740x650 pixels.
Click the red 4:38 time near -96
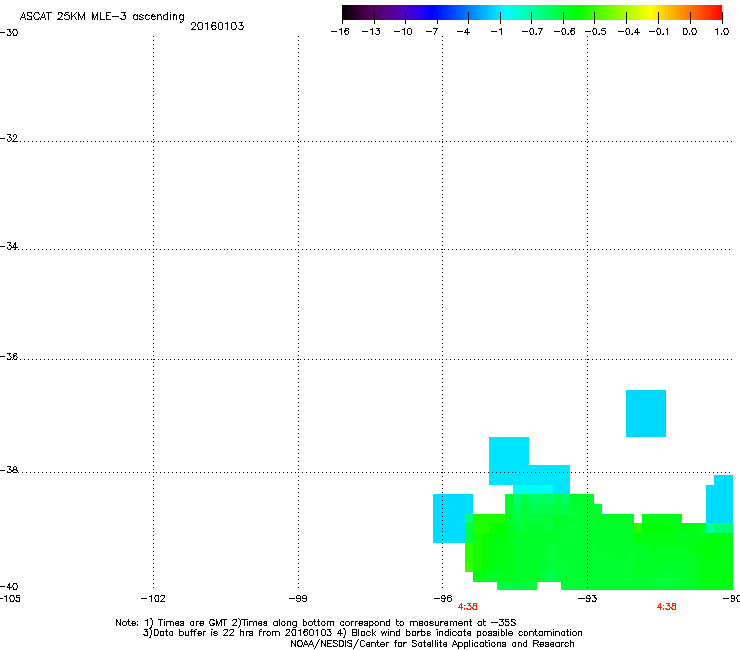468,607
